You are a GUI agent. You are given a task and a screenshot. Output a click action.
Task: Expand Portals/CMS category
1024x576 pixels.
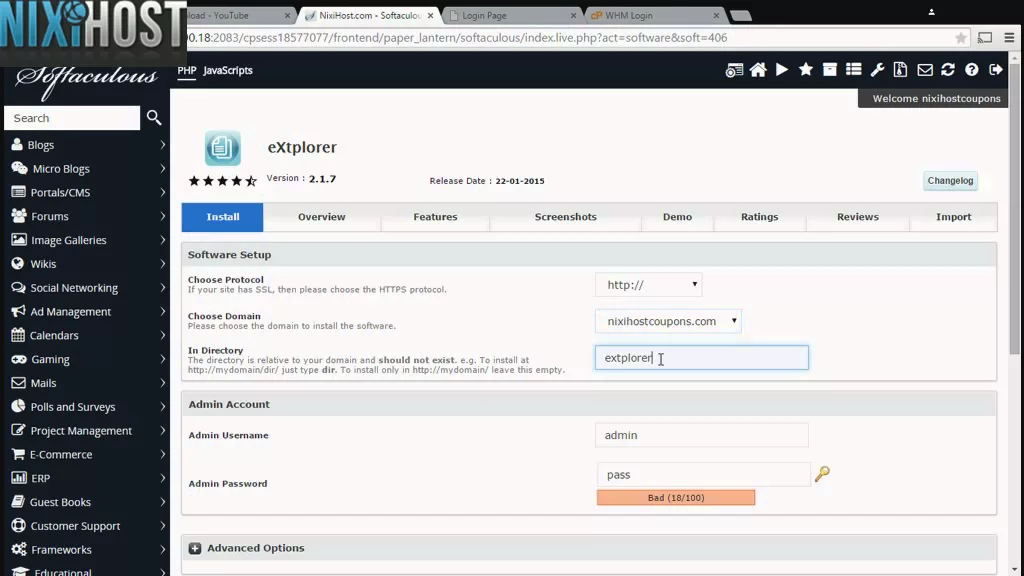tap(88, 193)
